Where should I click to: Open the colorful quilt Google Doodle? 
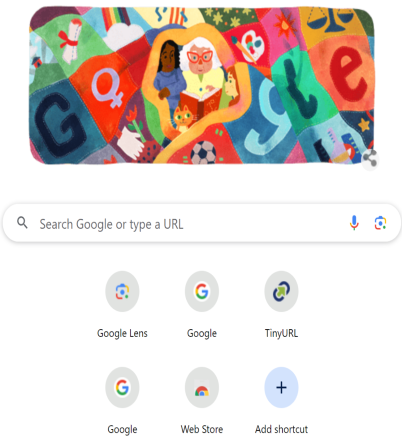coord(202,86)
